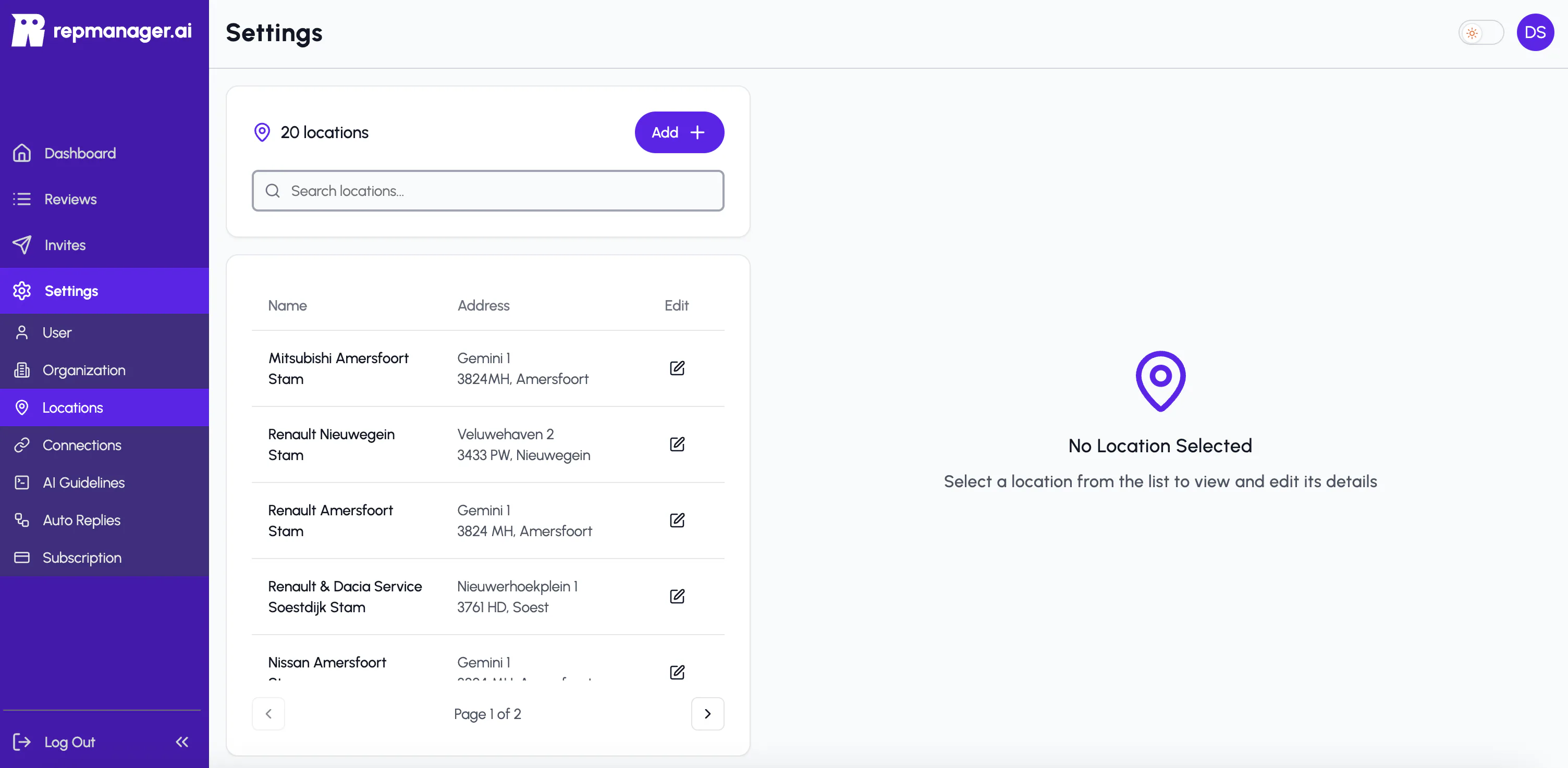Viewport: 1568px width, 768px height.
Task: Click the Name column header
Action: point(287,305)
